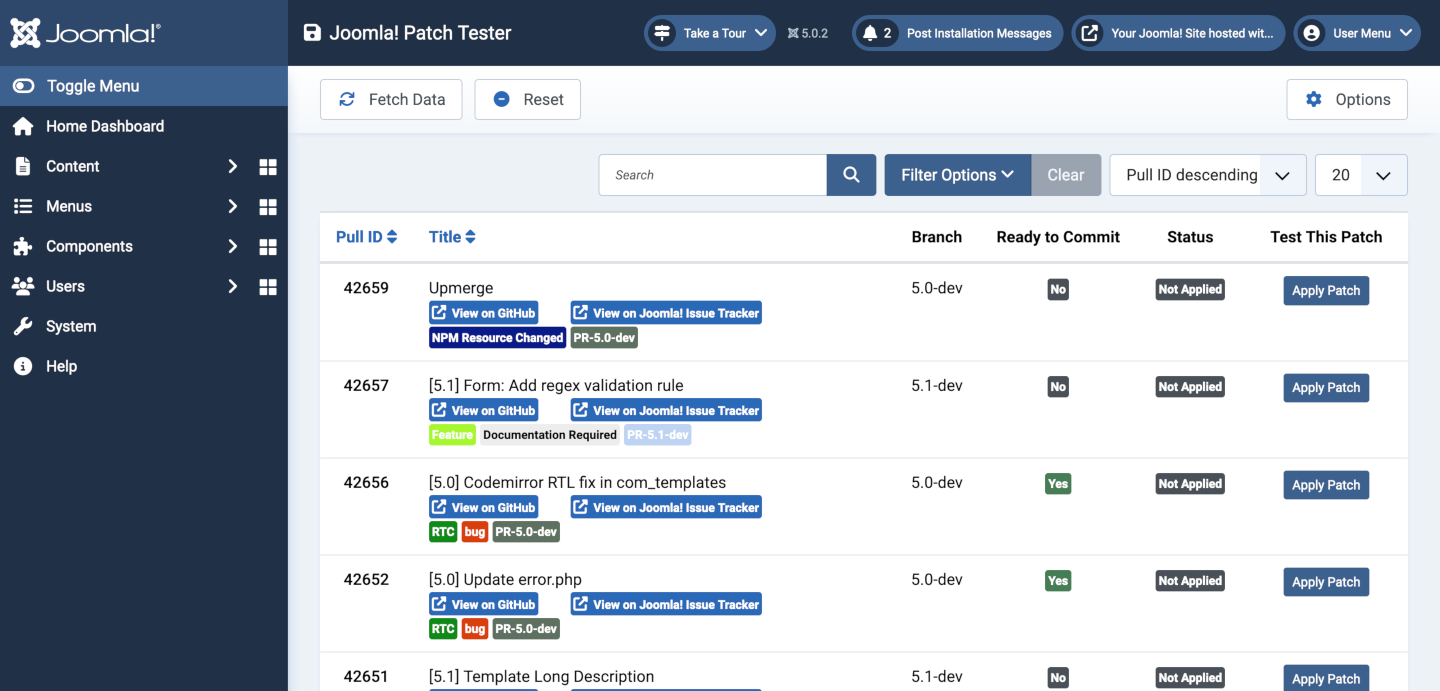Click the Help info icon
The image size is (1440, 691).
tap(22, 366)
